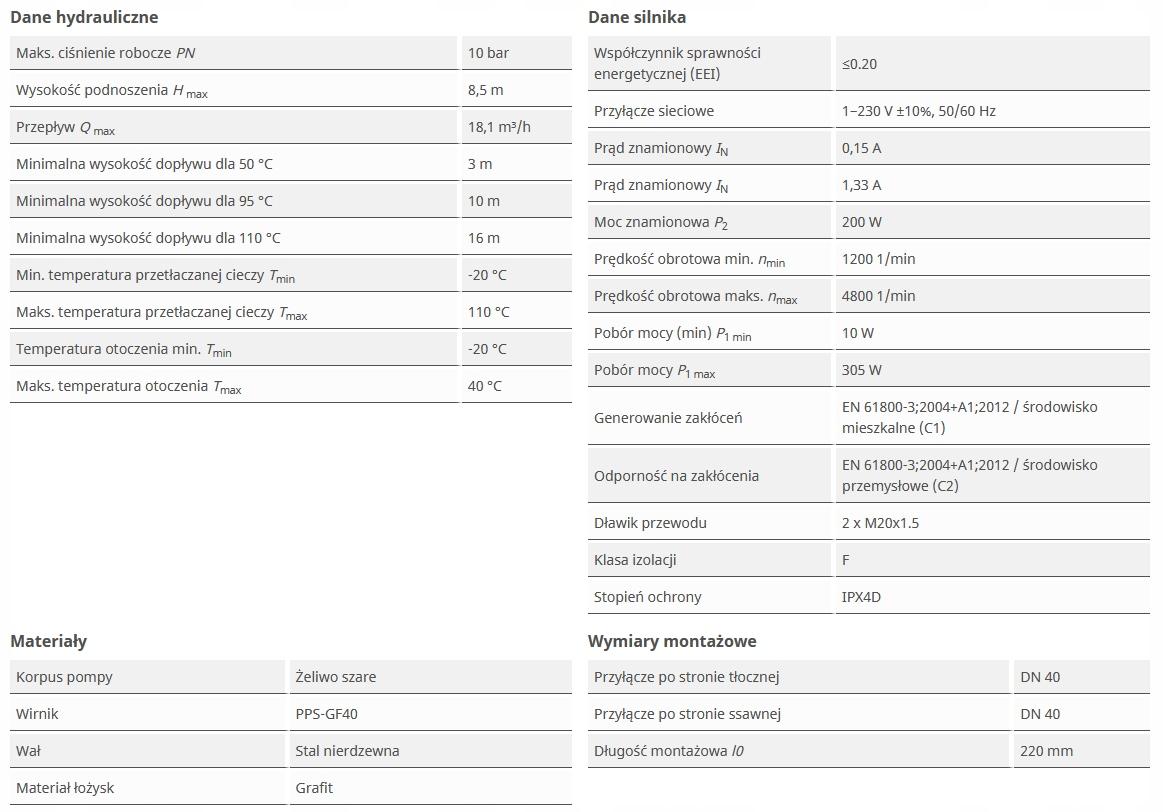Click the "200 W" rated power value

(862, 222)
